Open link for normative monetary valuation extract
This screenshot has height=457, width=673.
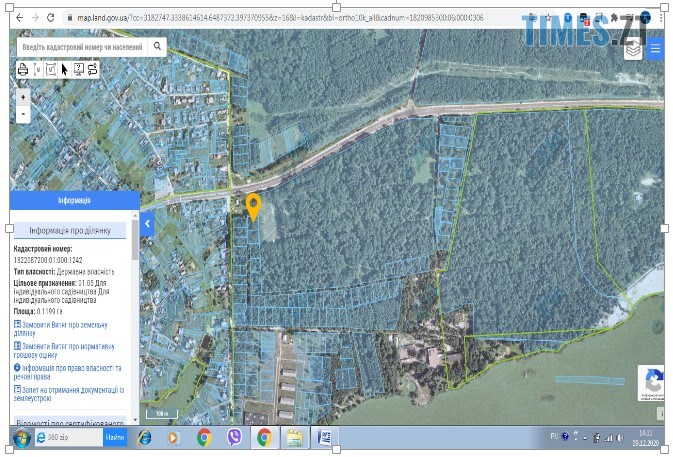coord(70,349)
